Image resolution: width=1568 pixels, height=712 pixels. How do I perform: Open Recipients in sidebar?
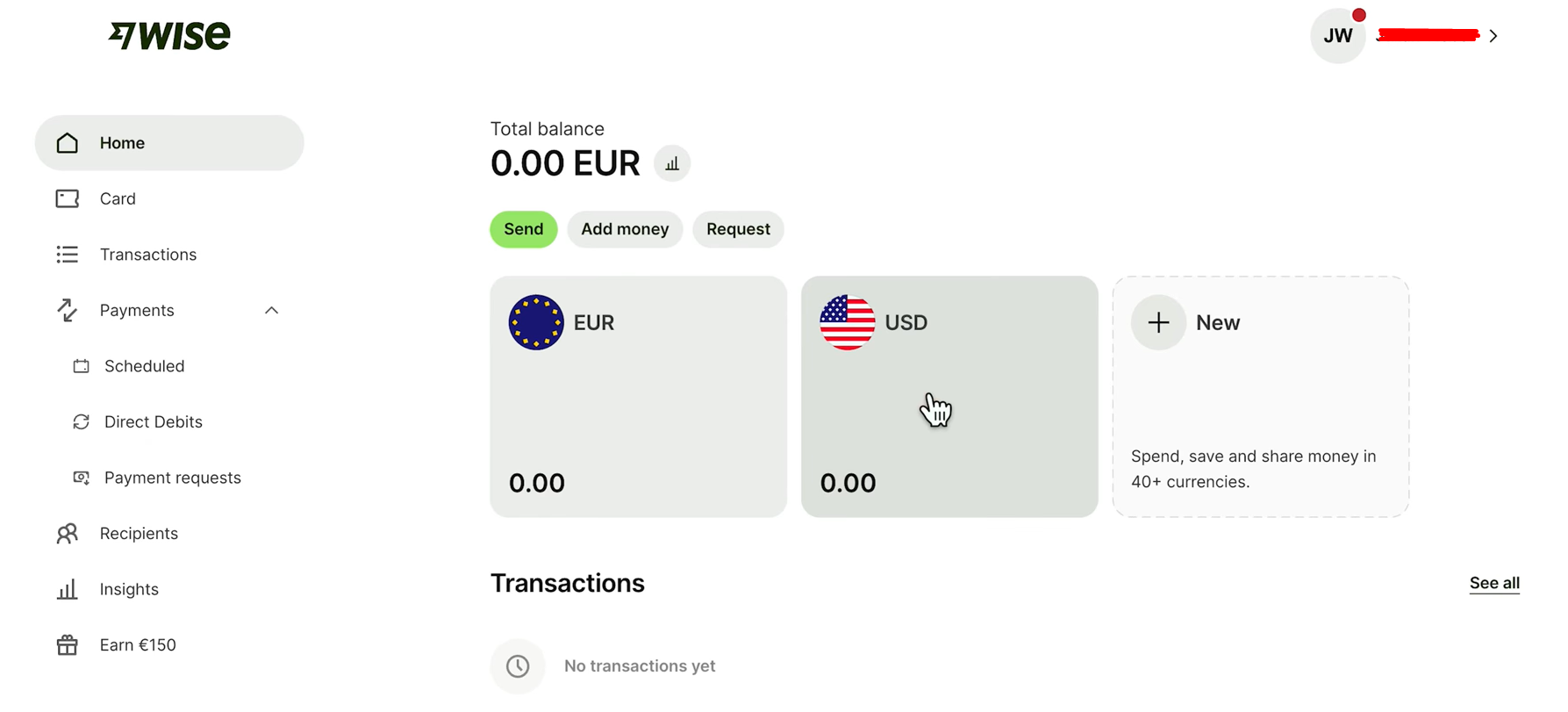tap(139, 534)
